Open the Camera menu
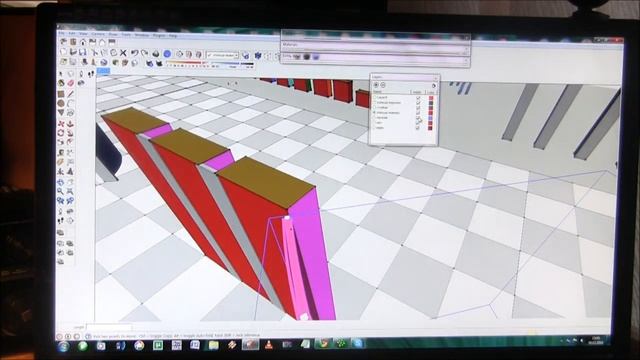This screenshot has width=640, height=360. 98,34
